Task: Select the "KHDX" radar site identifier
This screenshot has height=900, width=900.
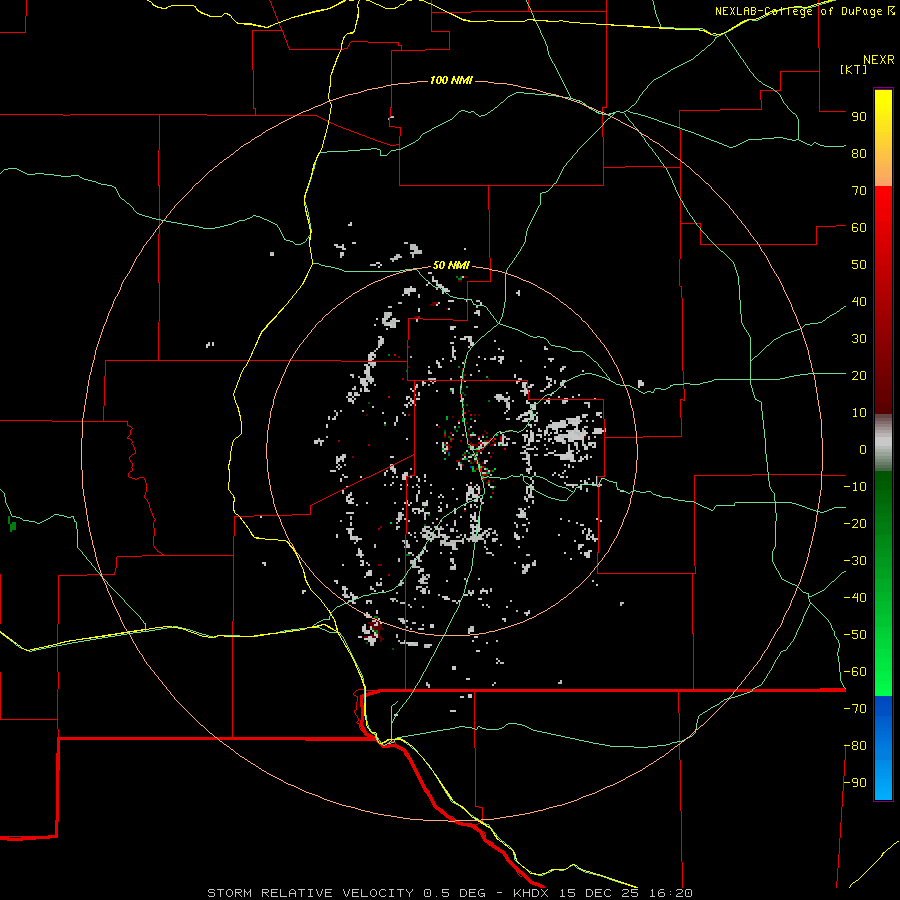Action: (531, 893)
